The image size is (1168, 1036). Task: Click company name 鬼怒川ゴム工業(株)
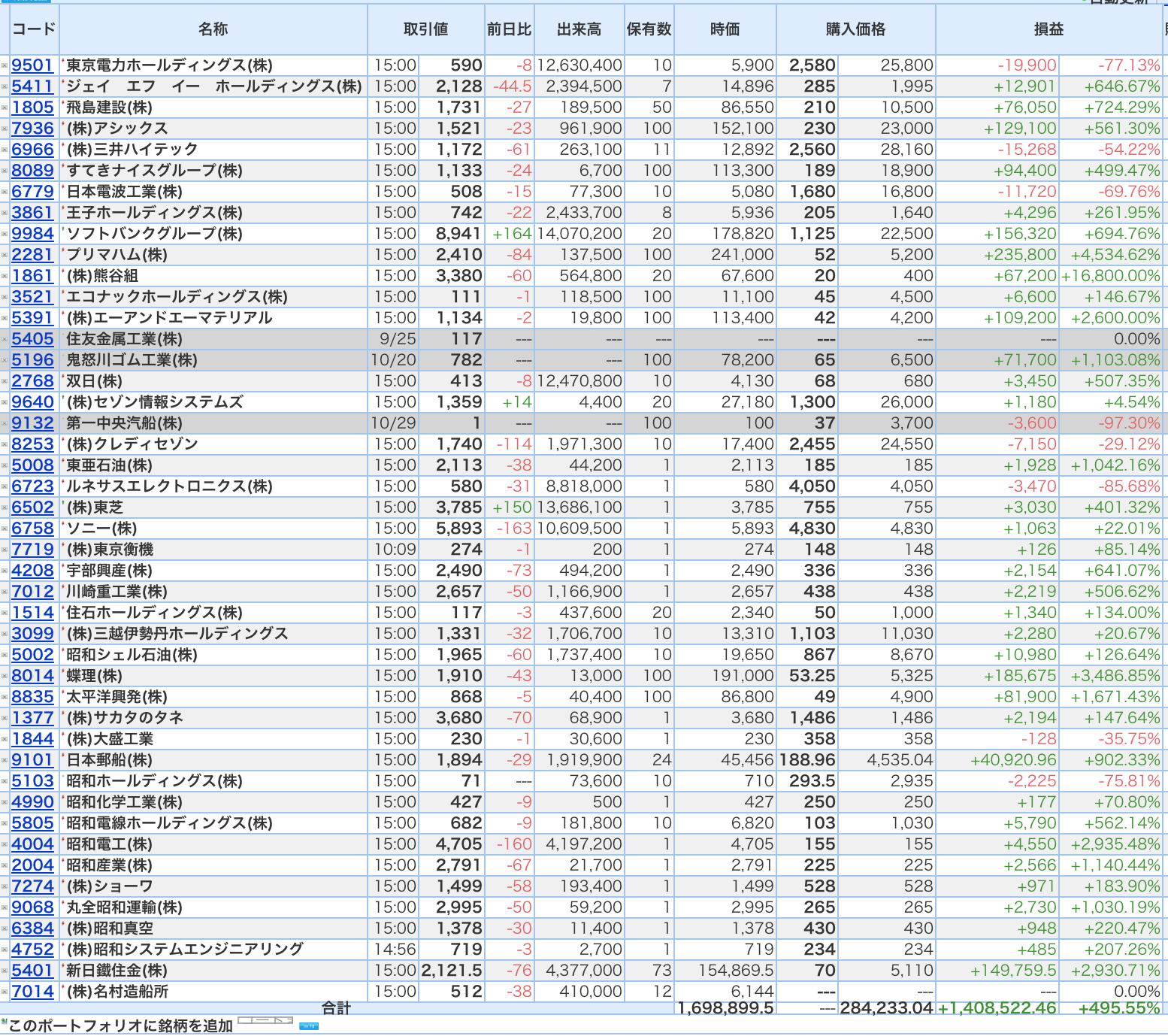pyautogui.click(x=132, y=360)
